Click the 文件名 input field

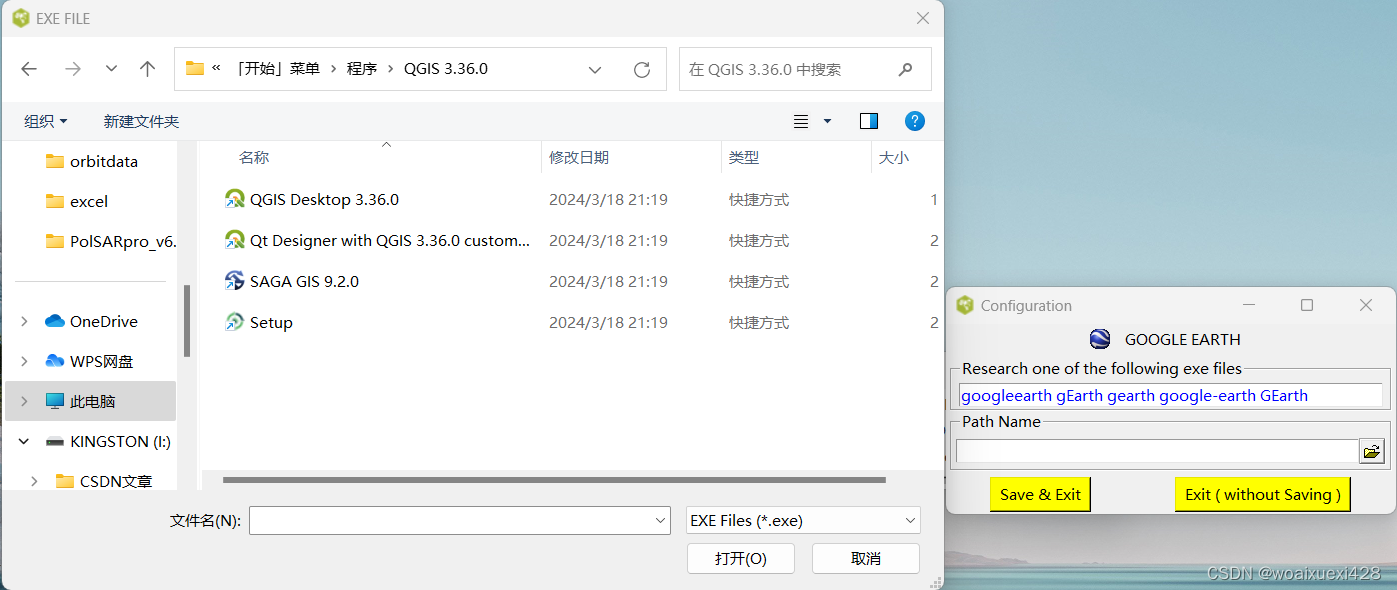[450, 520]
